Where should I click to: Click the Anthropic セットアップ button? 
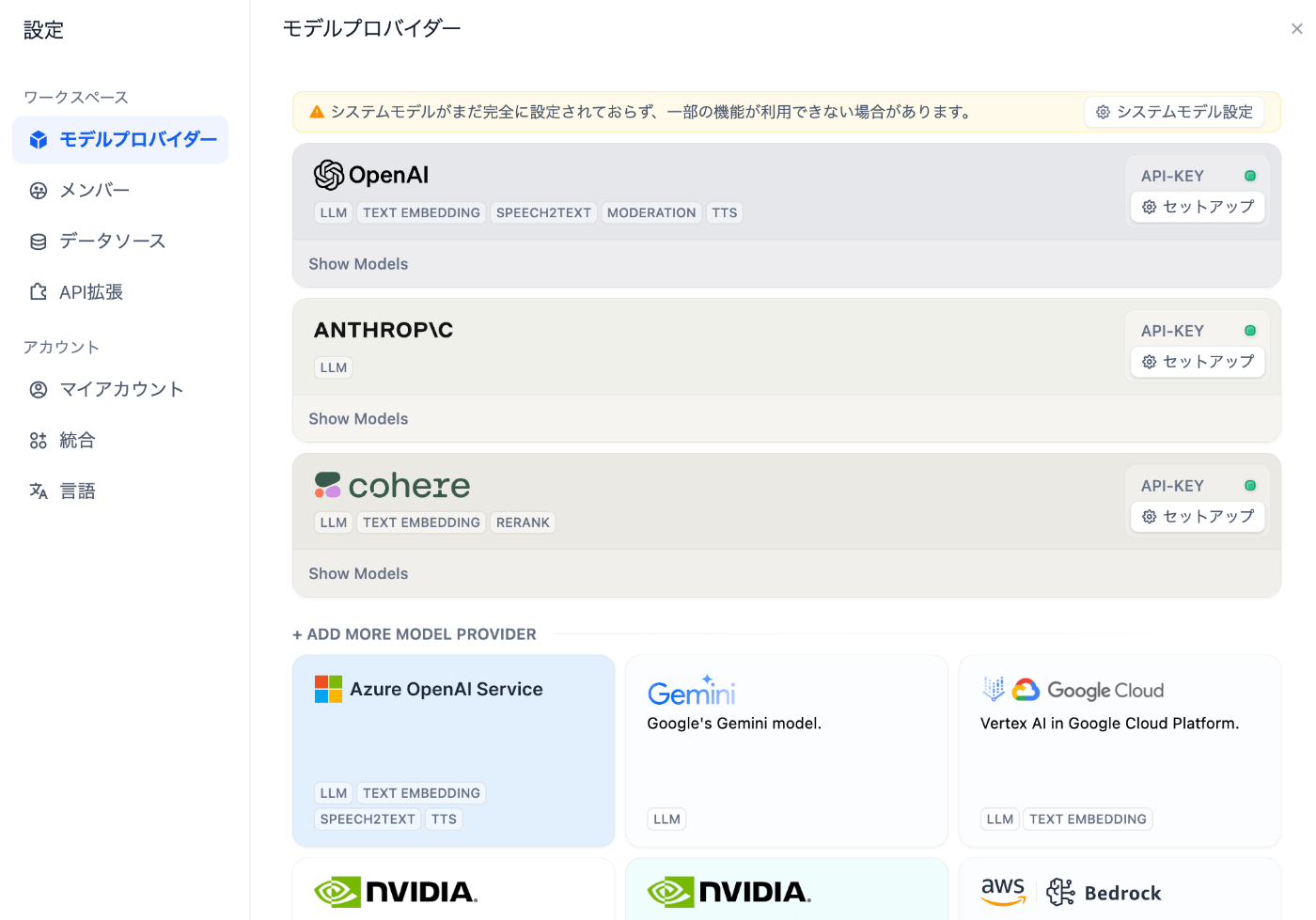(x=1198, y=362)
